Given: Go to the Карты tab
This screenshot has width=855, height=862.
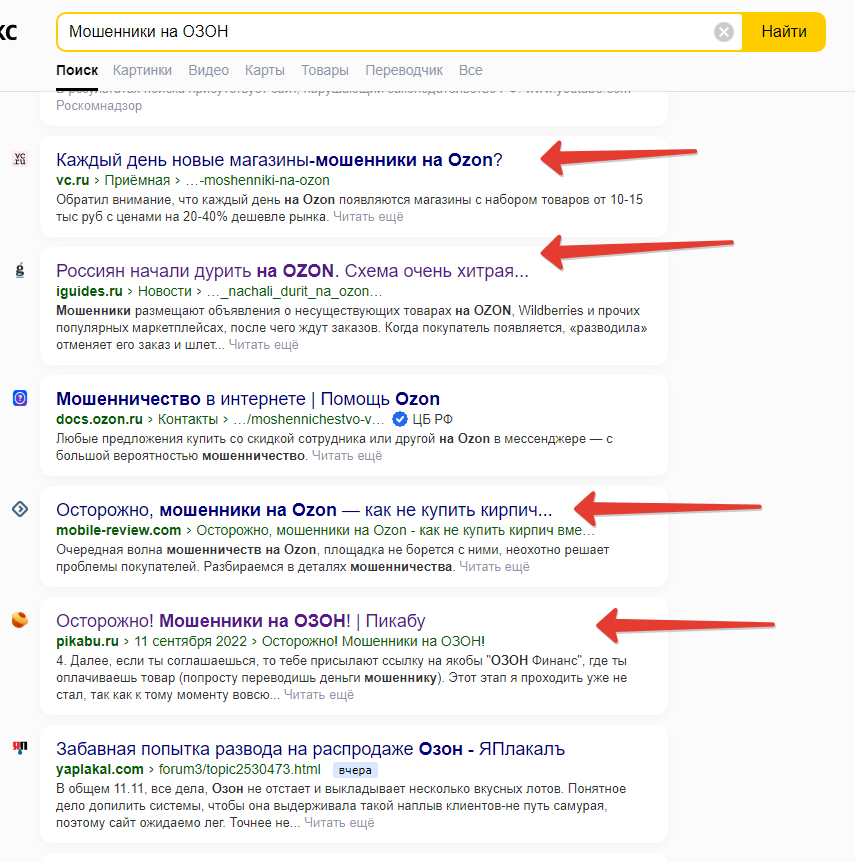Looking at the screenshot, I should (x=264, y=70).
